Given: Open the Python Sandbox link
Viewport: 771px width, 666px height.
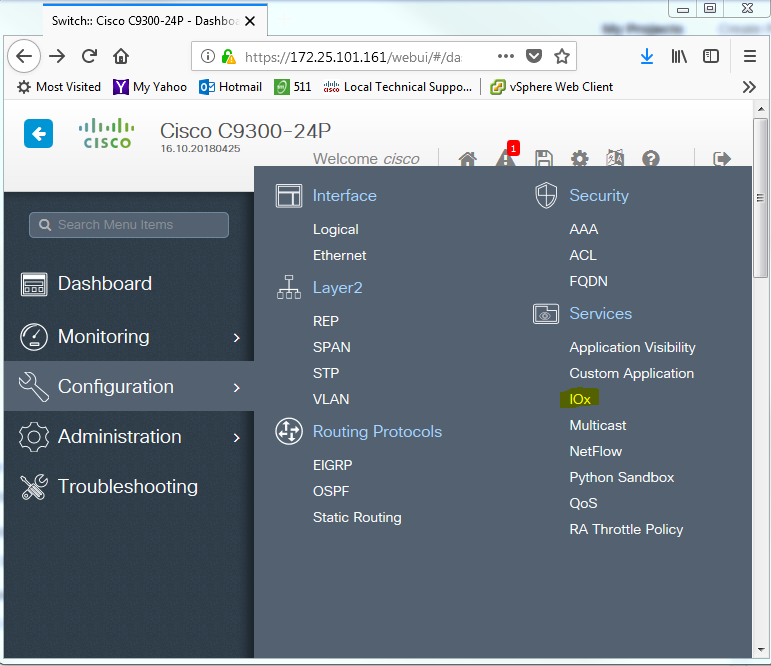Looking at the screenshot, I should click(x=621, y=477).
